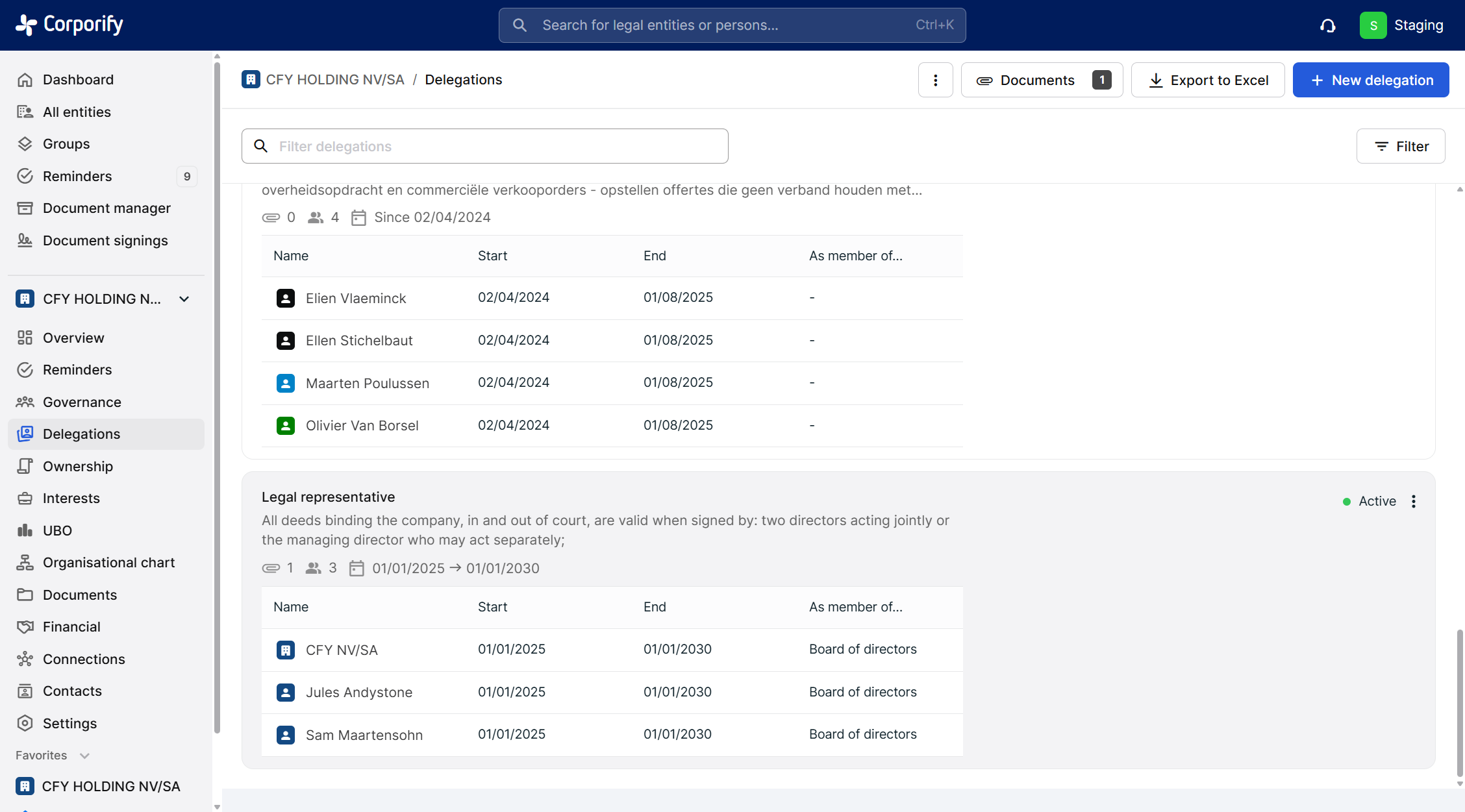Open the Documents button with count 1
Image resolution: width=1465 pixels, height=812 pixels.
1042,80
